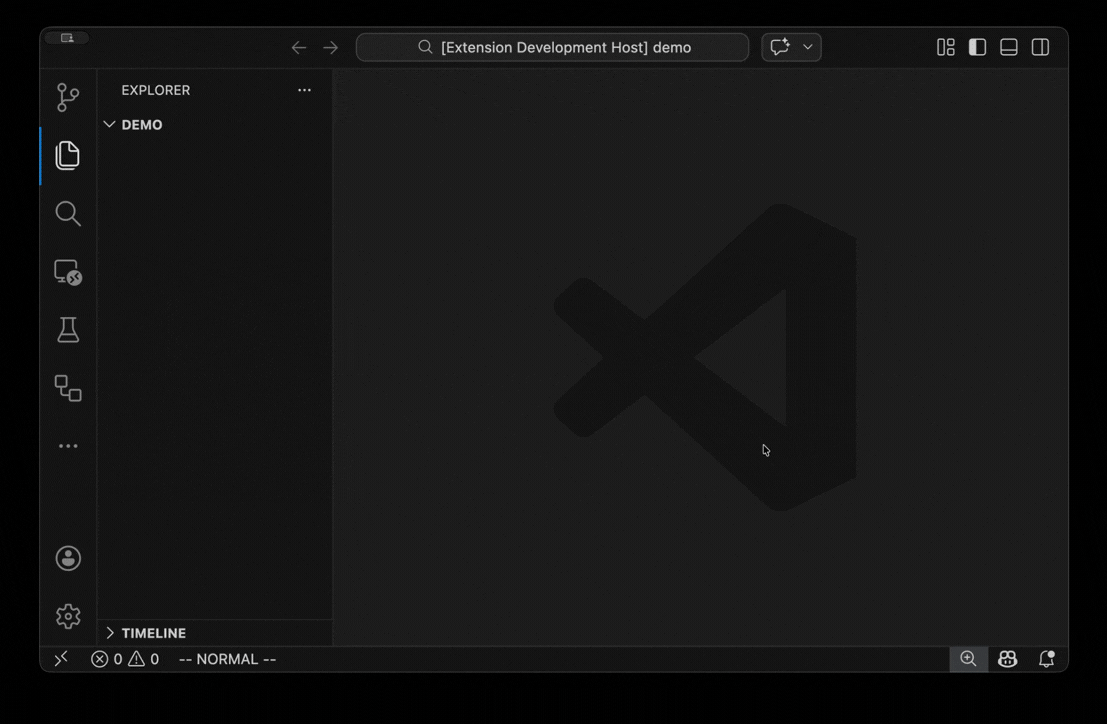Open the Testing view
Viewport: 1107px width, 724px height.
pyautogui.click(x=67, y=329)
